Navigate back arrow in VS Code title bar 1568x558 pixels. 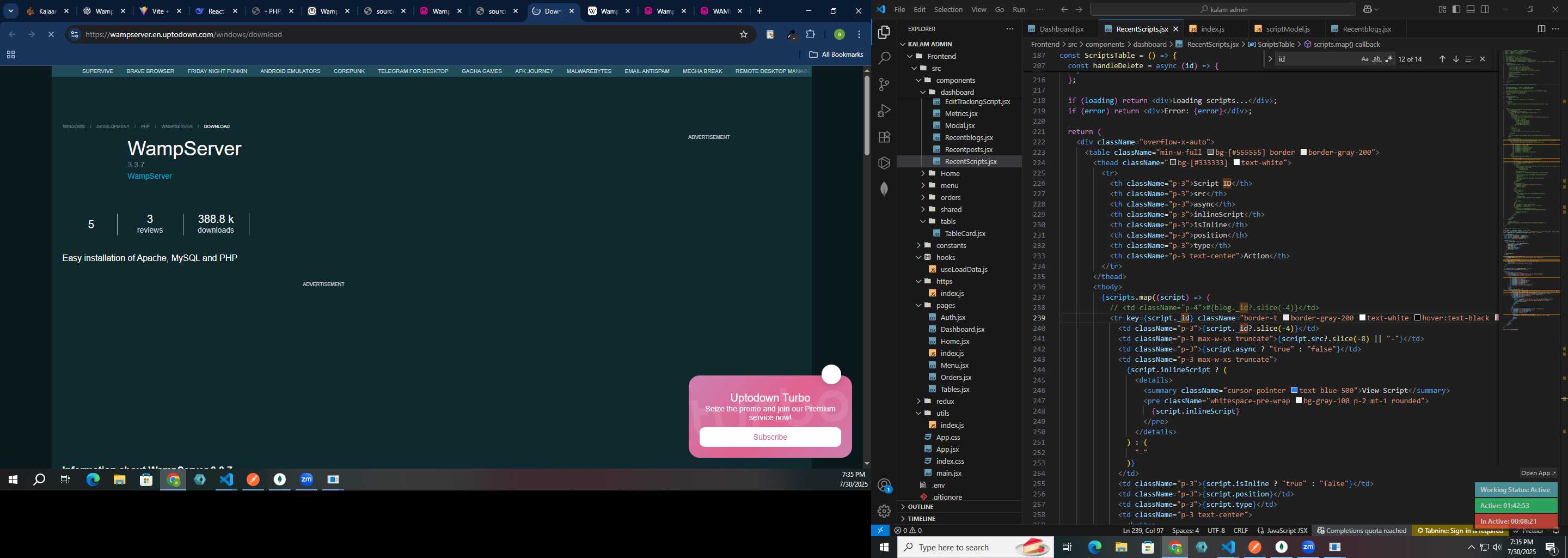[x=1064, y=9]
